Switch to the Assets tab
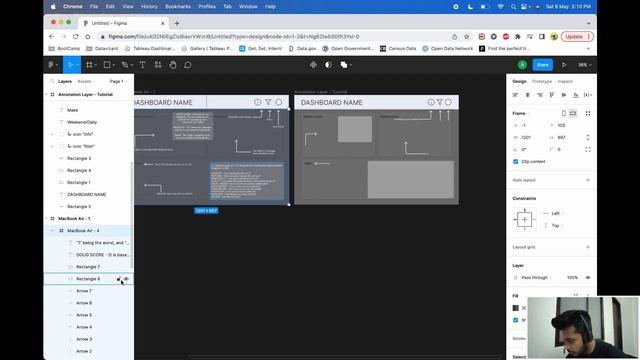Viewport: 640px width, 360px height. pos(84,81)
